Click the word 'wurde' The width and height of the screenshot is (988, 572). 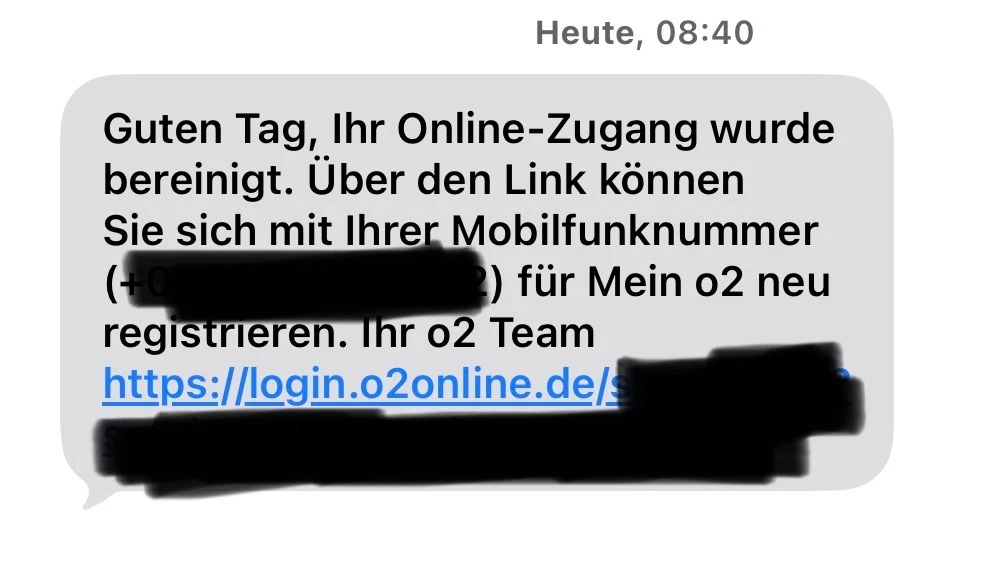click(x=773, y=129)
